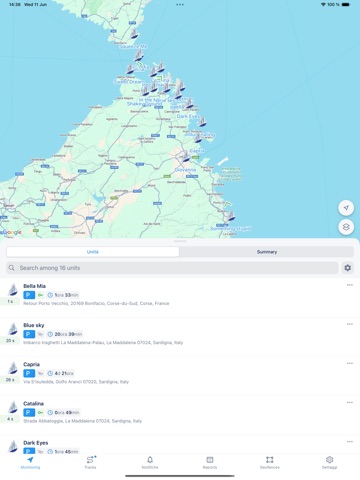The image size is (360, 480).
Task: Select the Catalina boat icon in list
Action: [x=13, y=407]
